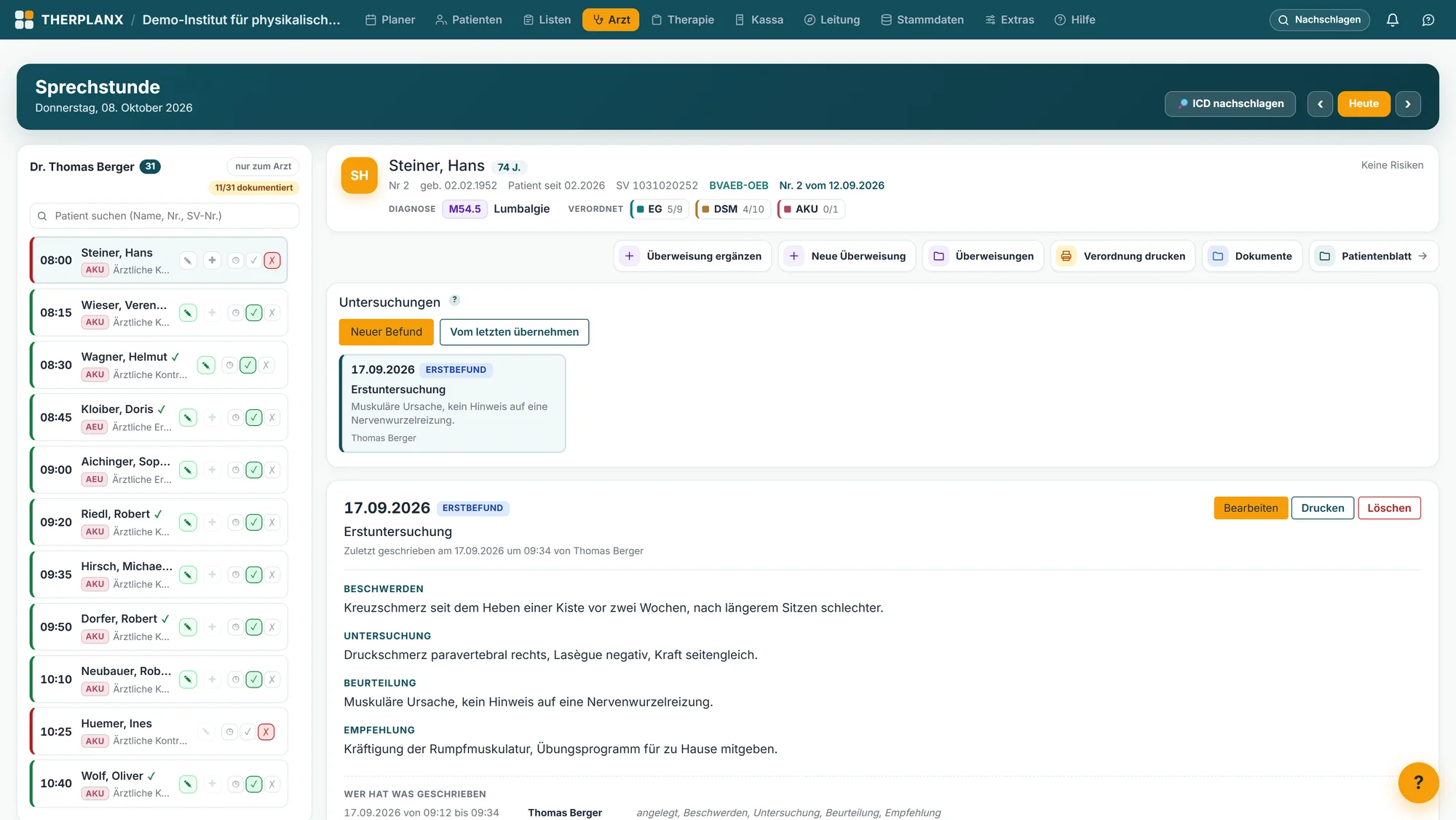Open the orange floating help button

(1418, 782)
